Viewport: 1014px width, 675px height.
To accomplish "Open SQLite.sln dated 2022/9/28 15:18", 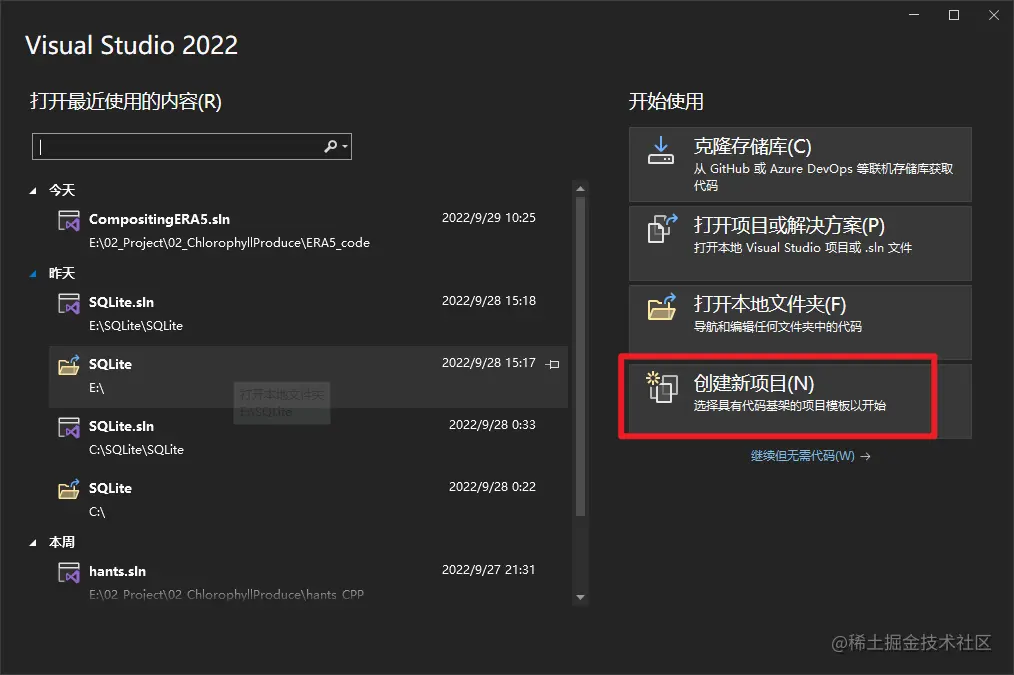I will 308,314.
